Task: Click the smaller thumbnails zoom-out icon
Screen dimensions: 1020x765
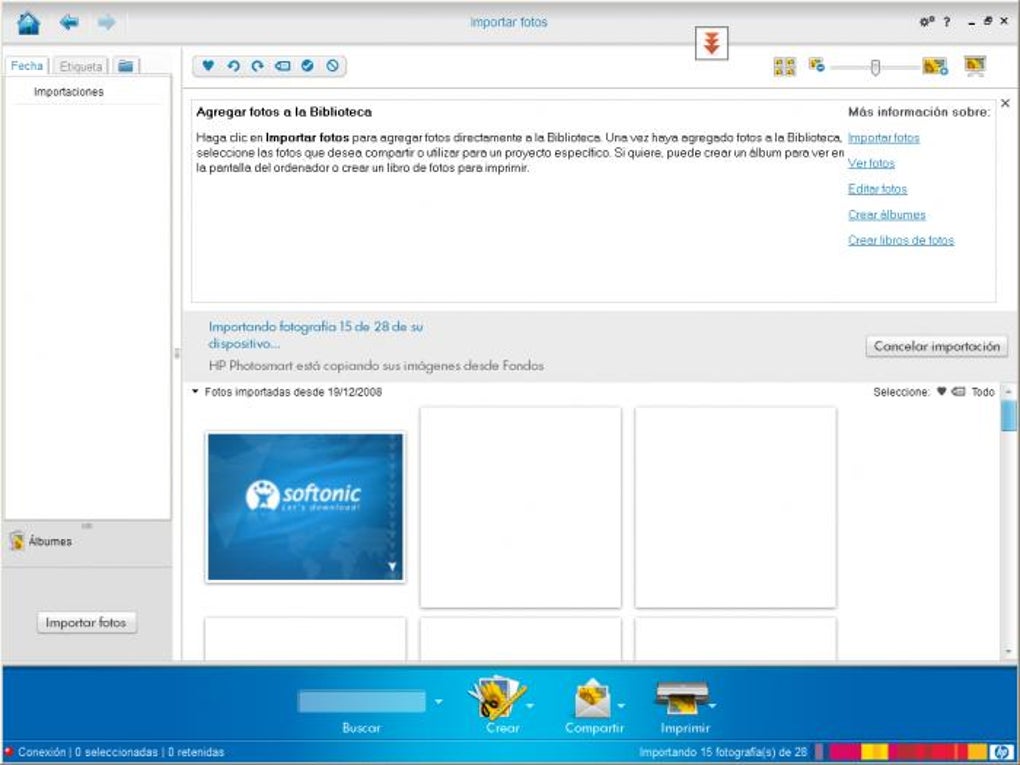Action: 816,65
